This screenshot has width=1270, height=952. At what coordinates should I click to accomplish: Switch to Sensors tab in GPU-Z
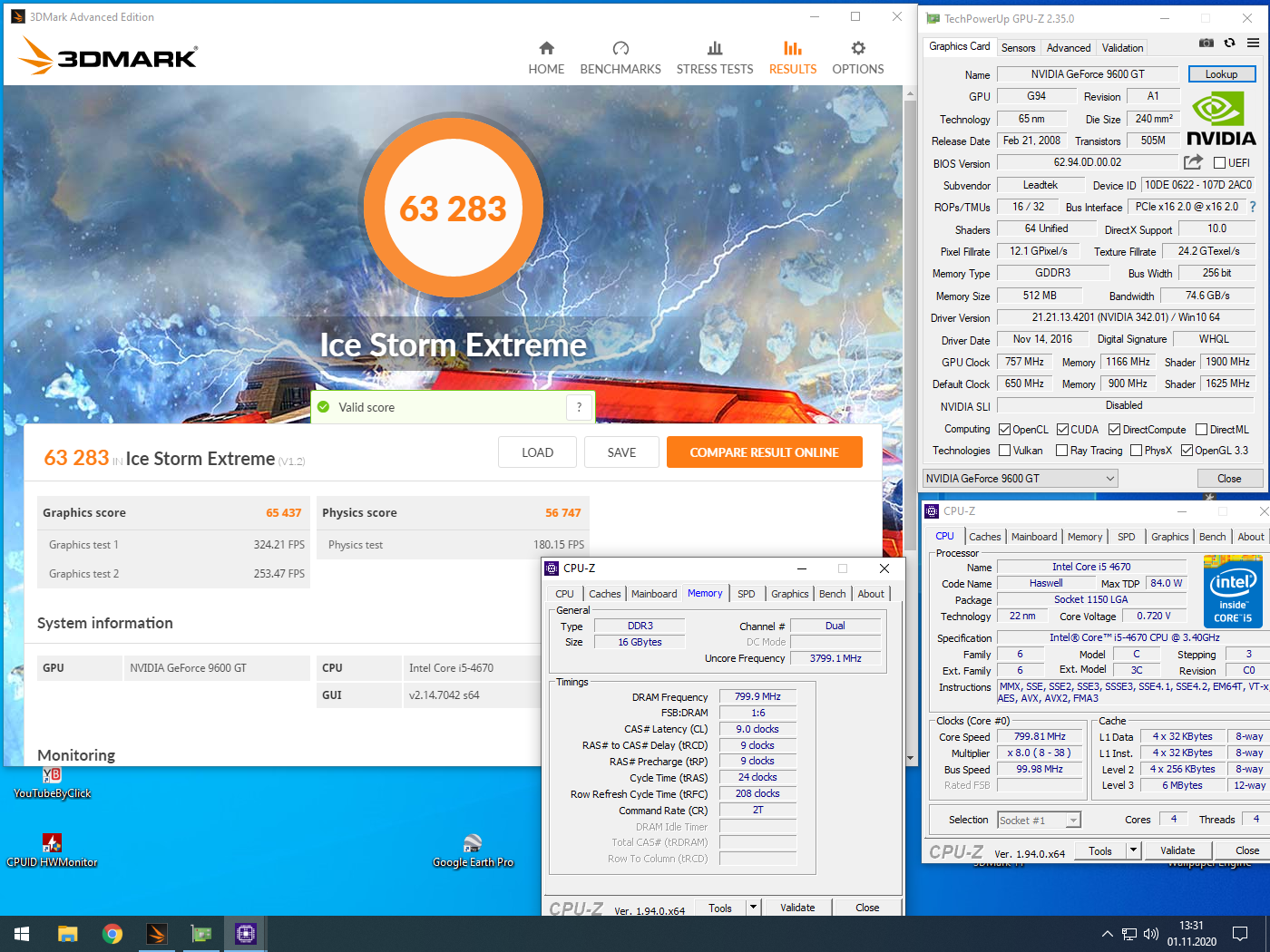[x=1018, y=48]
